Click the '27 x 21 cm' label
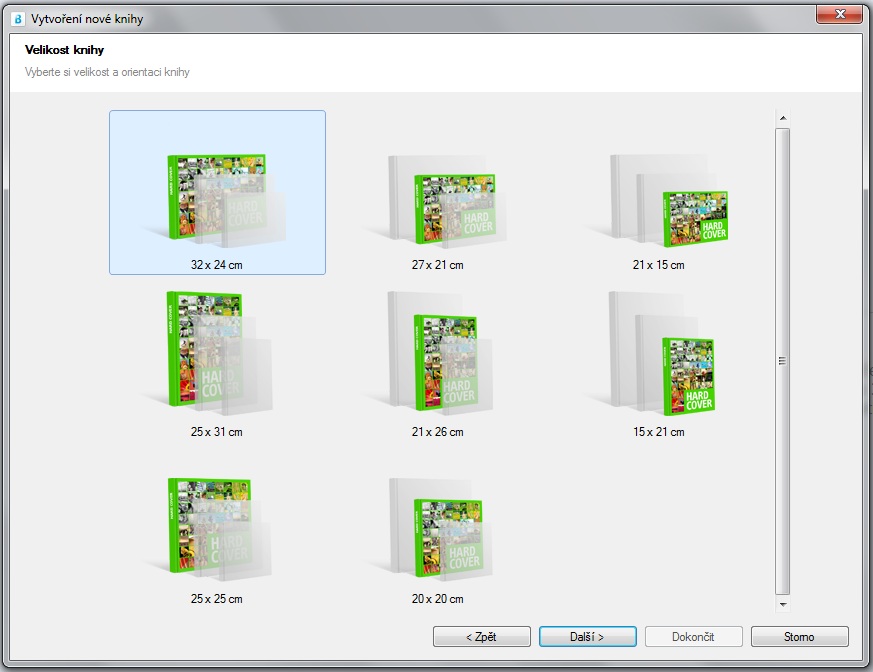Image resolution: width=873 pixels, height=672 pixels. pyautogui.click(x=438, y=265)
